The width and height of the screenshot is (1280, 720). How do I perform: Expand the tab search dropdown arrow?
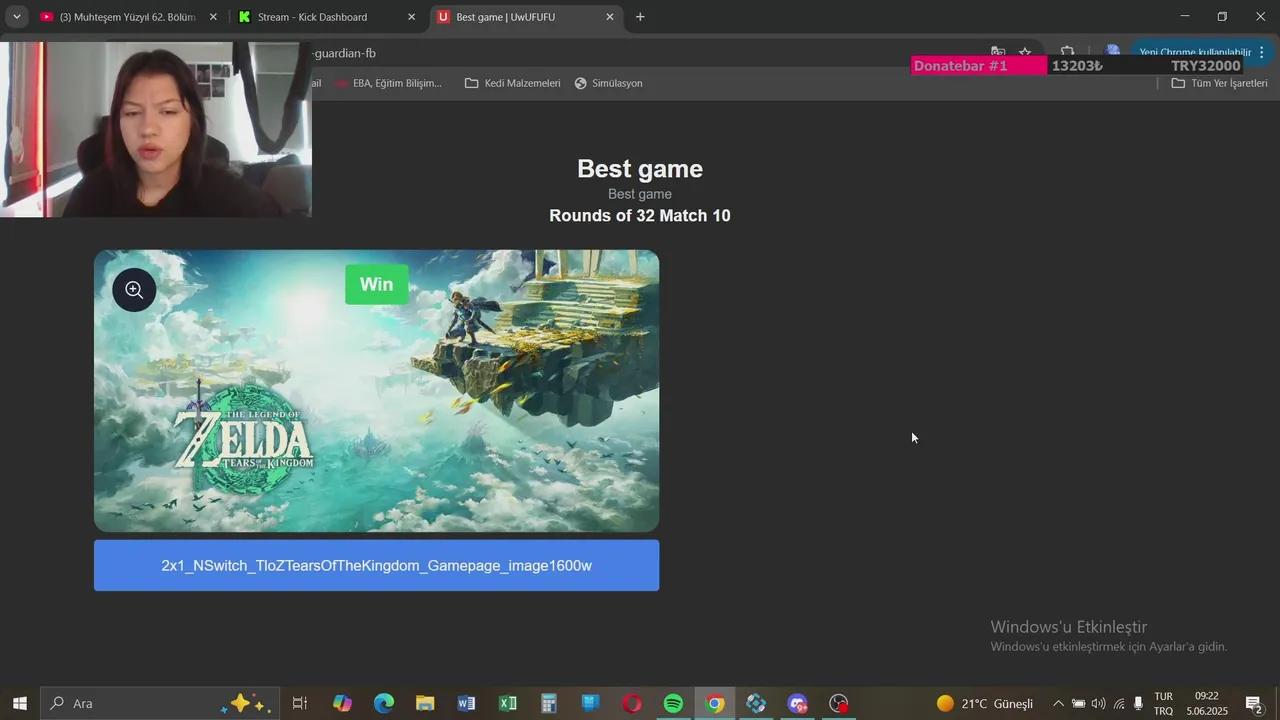[16, 17]
